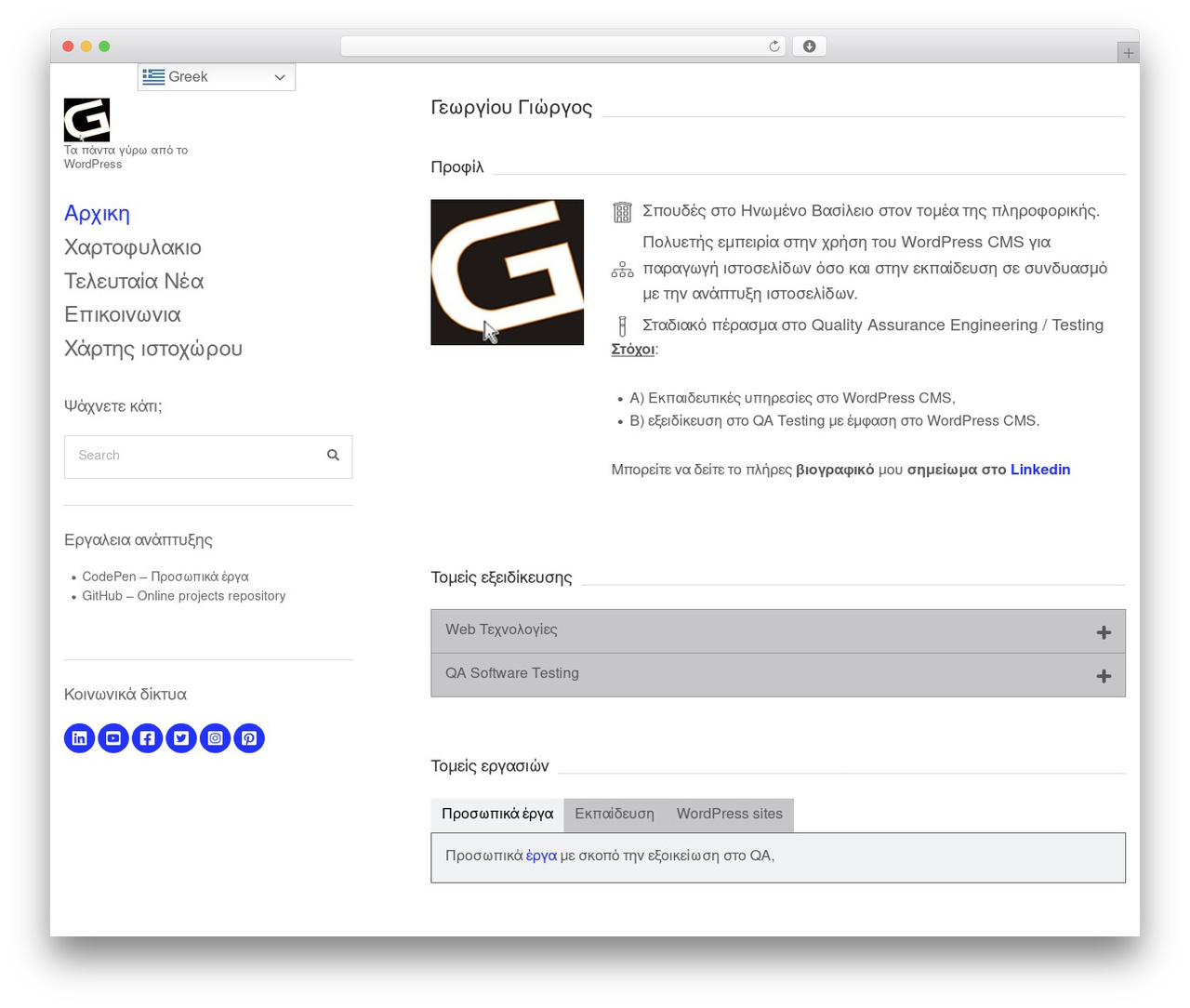Switch to the Εκπαίδευση tab

click(615, 815)
